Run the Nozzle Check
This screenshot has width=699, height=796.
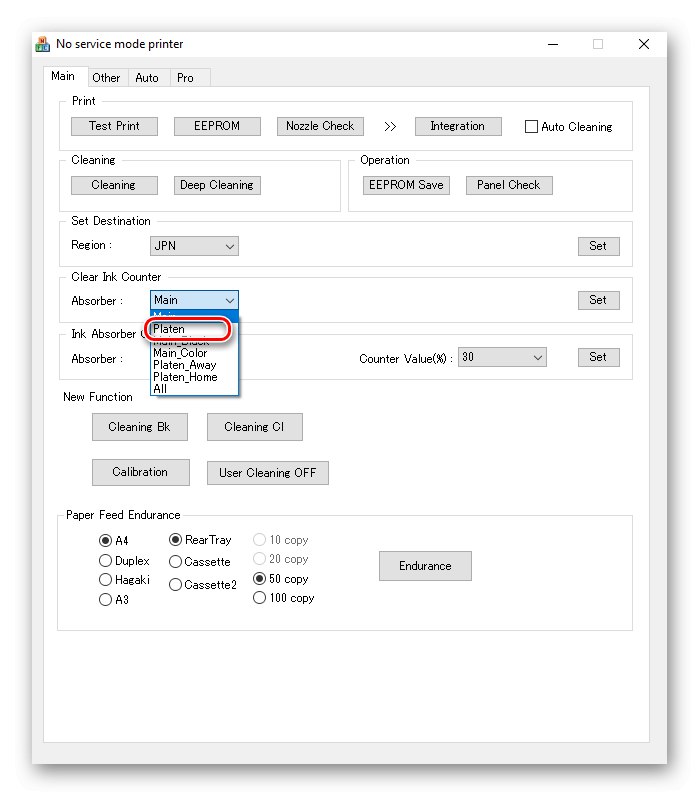[320, 126]
